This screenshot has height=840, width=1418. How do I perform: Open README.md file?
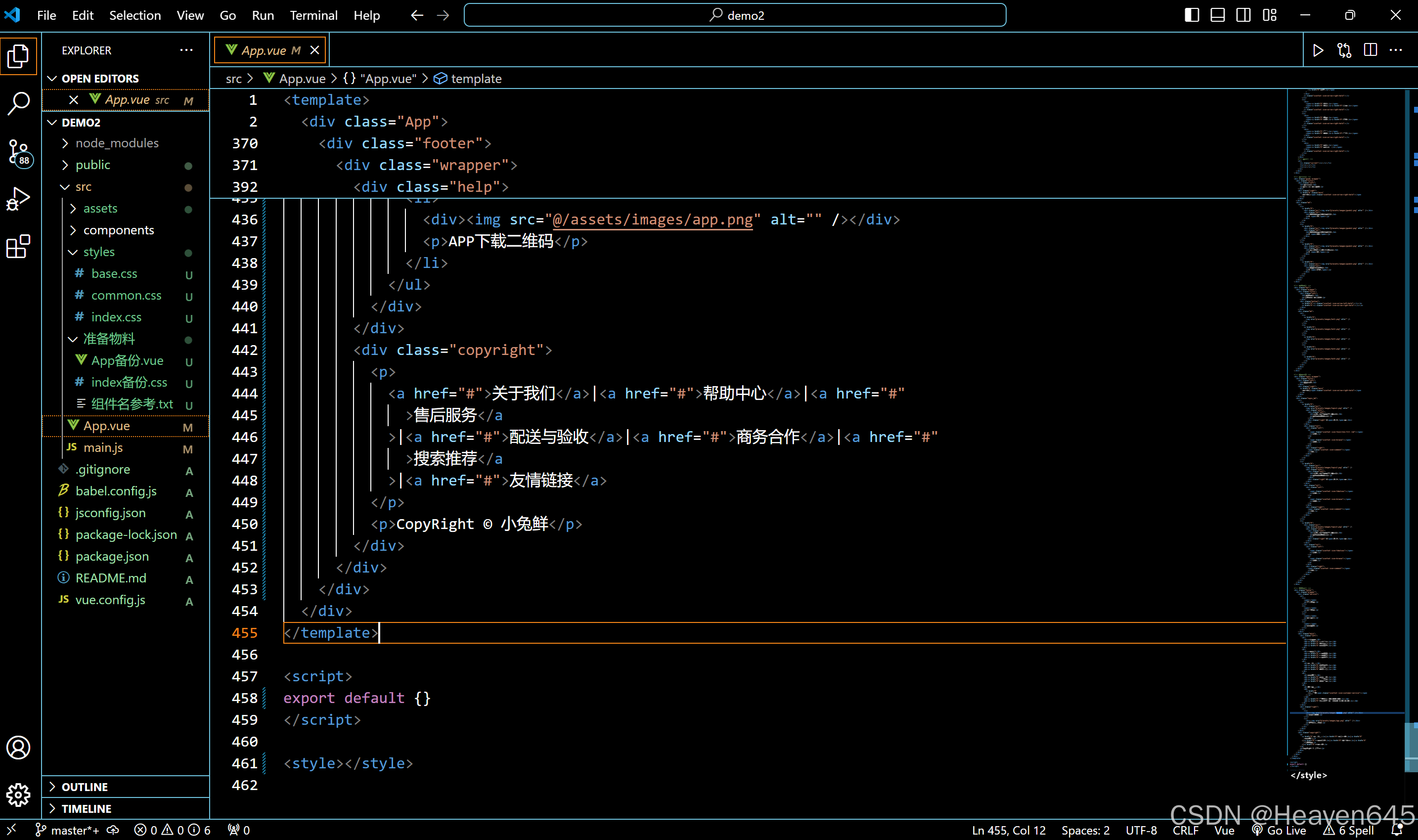(125, 578)
